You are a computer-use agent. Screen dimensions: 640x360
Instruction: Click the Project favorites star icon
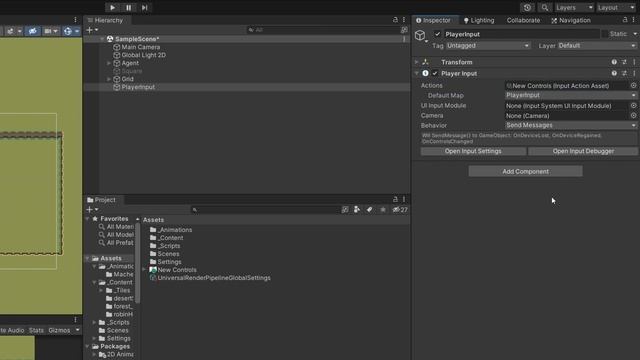pyautogui.click(x=383, y=209)
